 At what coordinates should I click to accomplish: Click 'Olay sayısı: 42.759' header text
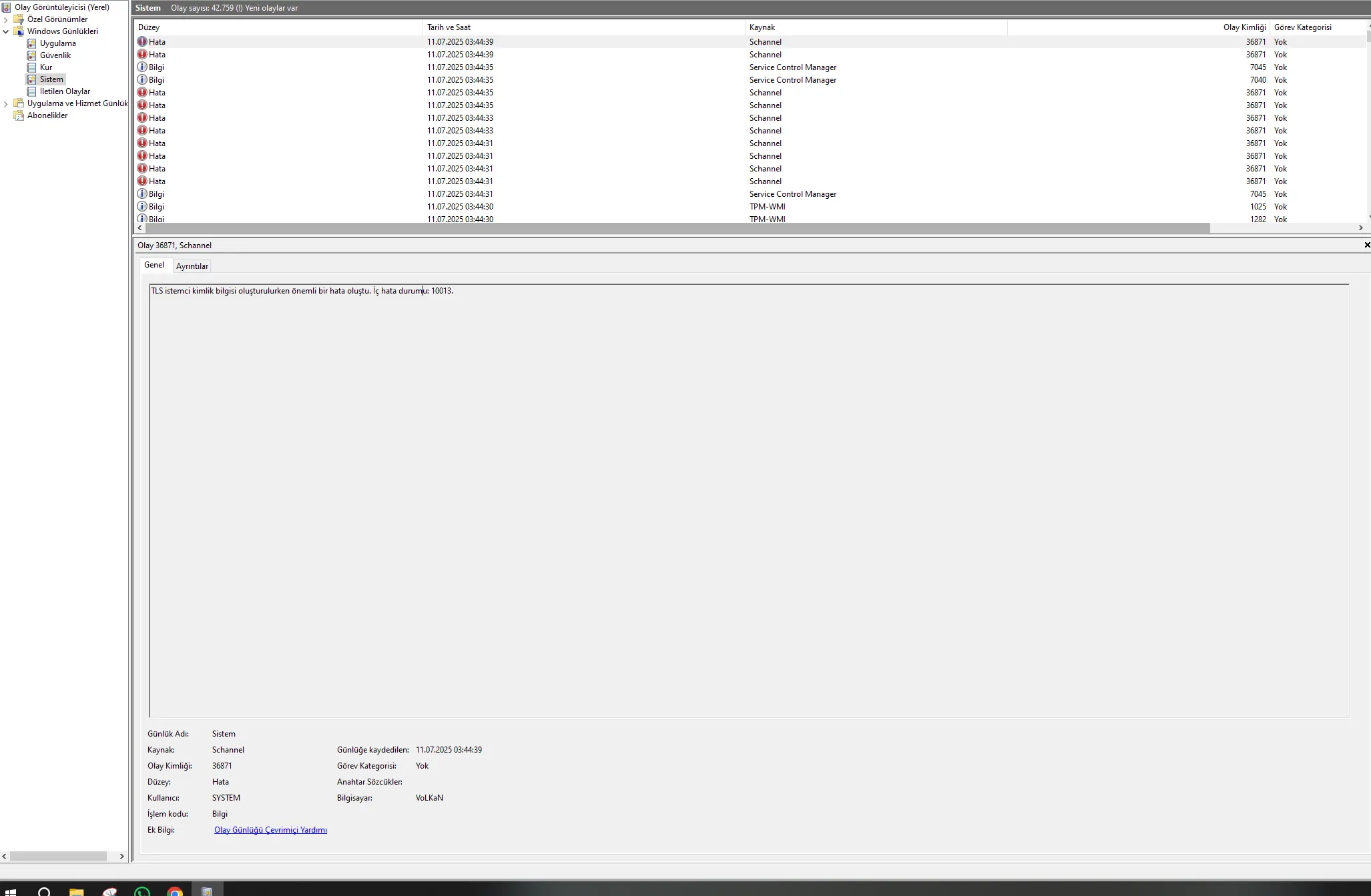coord(202,8)
